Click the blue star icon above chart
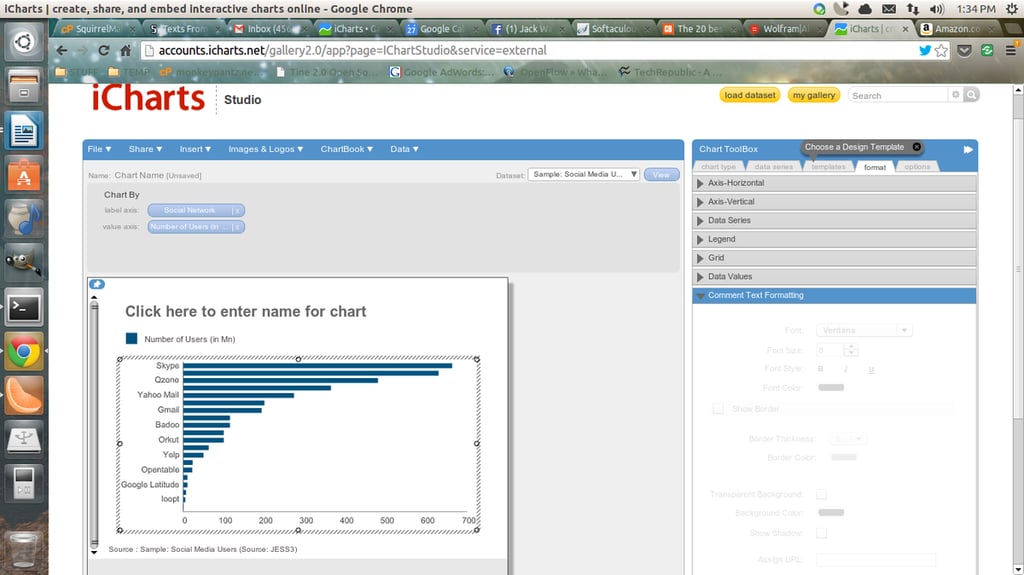 point(97,284)
